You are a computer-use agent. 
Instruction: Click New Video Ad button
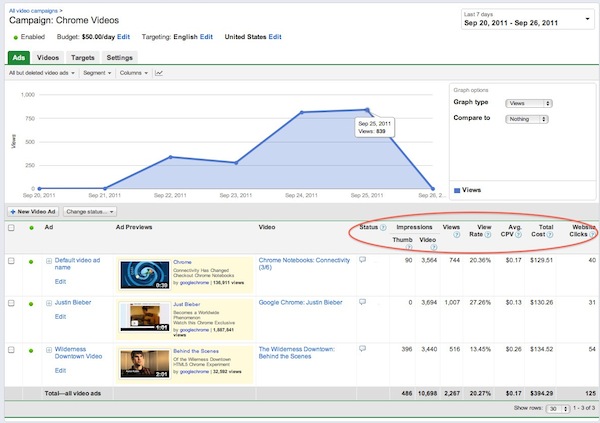[x=33, y=211]
